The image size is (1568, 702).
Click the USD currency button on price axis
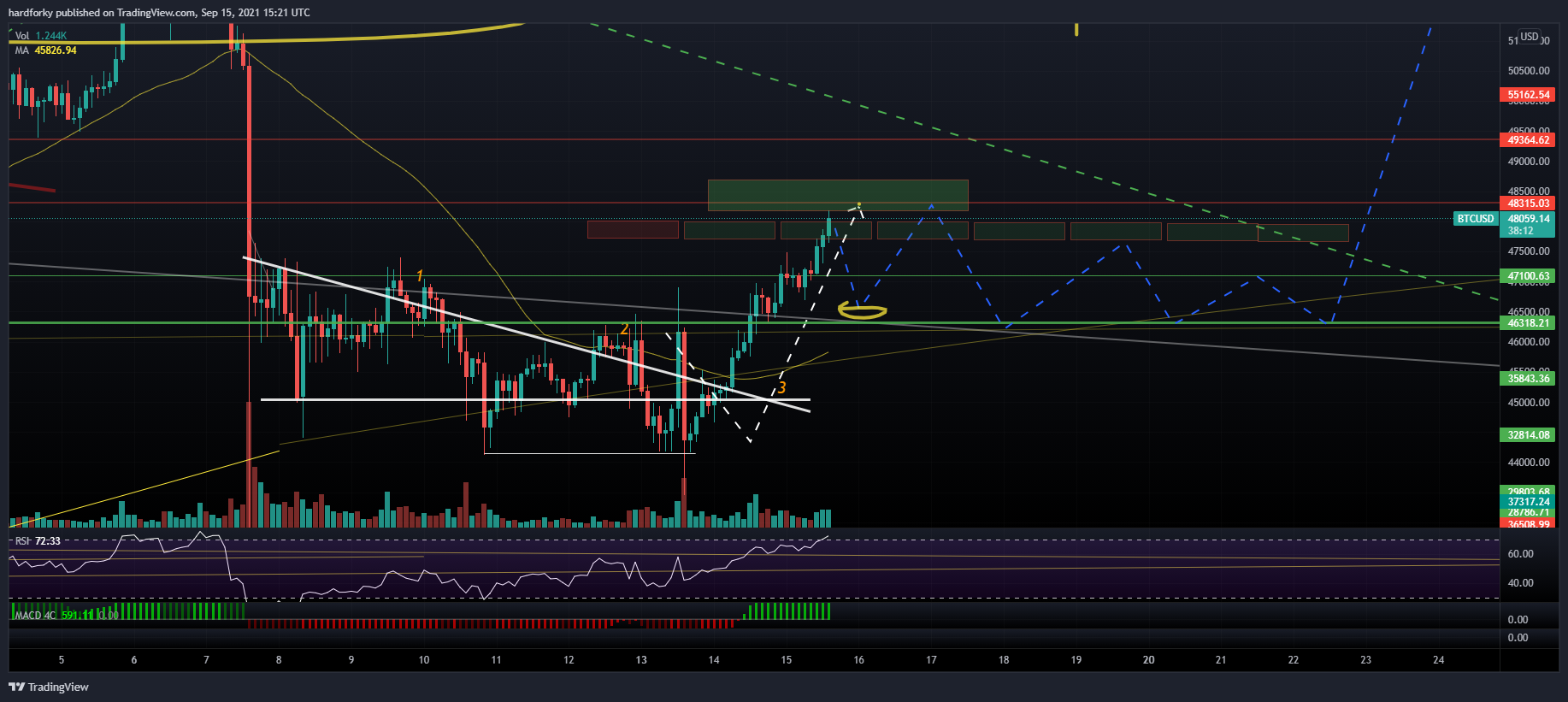click(x=1530, y=37)
